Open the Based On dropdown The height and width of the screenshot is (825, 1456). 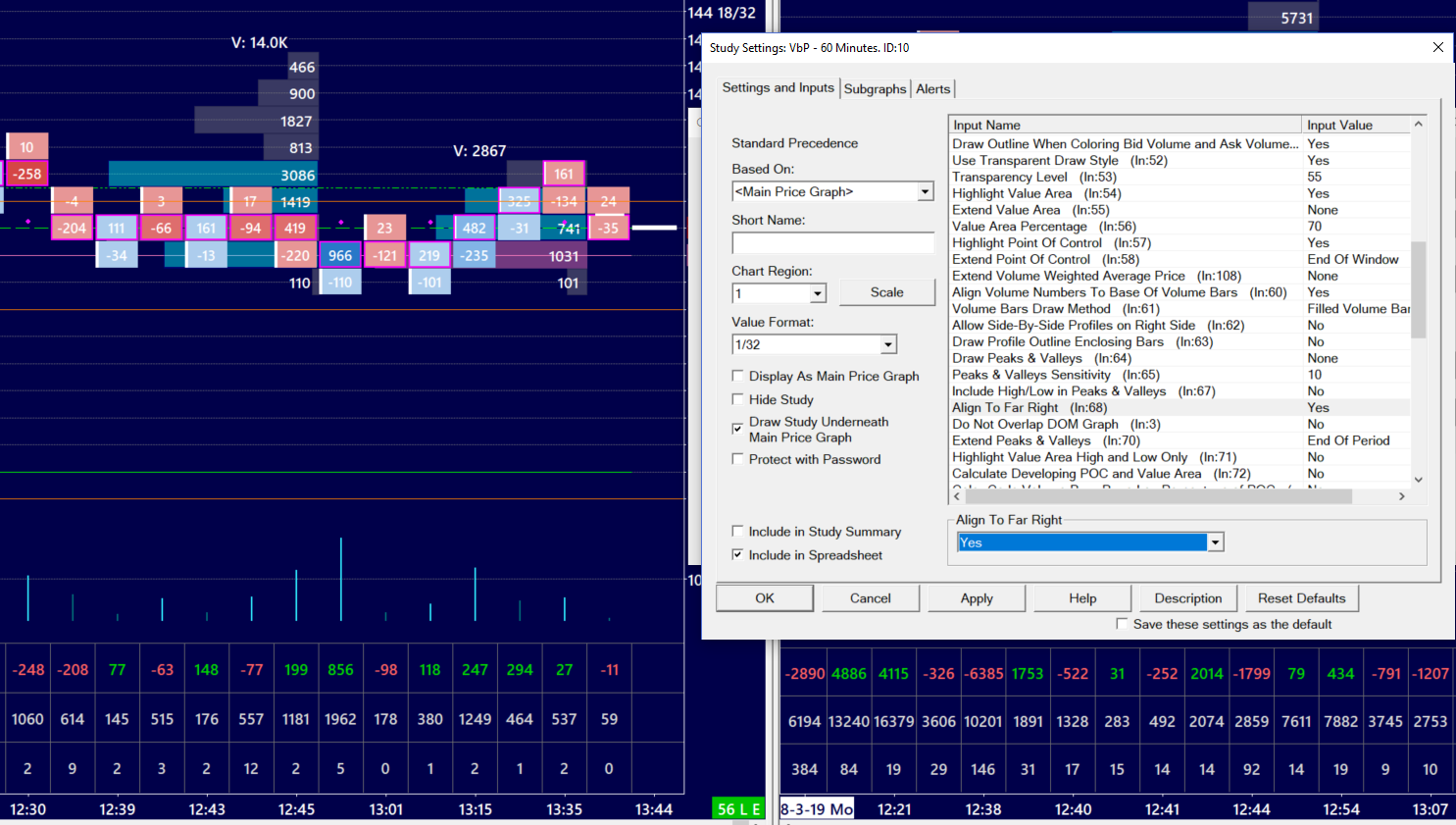pyautogui.click(x=925, y=192)
